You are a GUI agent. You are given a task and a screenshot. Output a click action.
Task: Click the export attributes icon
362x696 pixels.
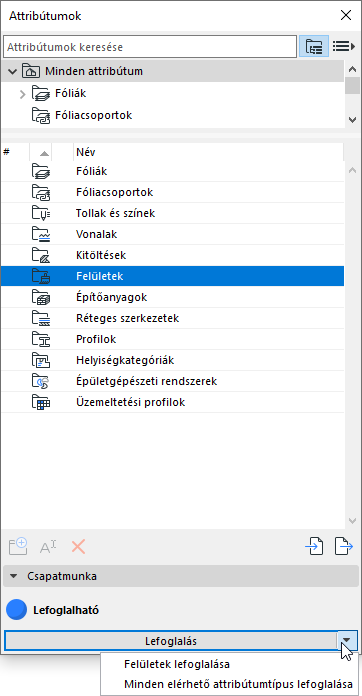point(344,546)
